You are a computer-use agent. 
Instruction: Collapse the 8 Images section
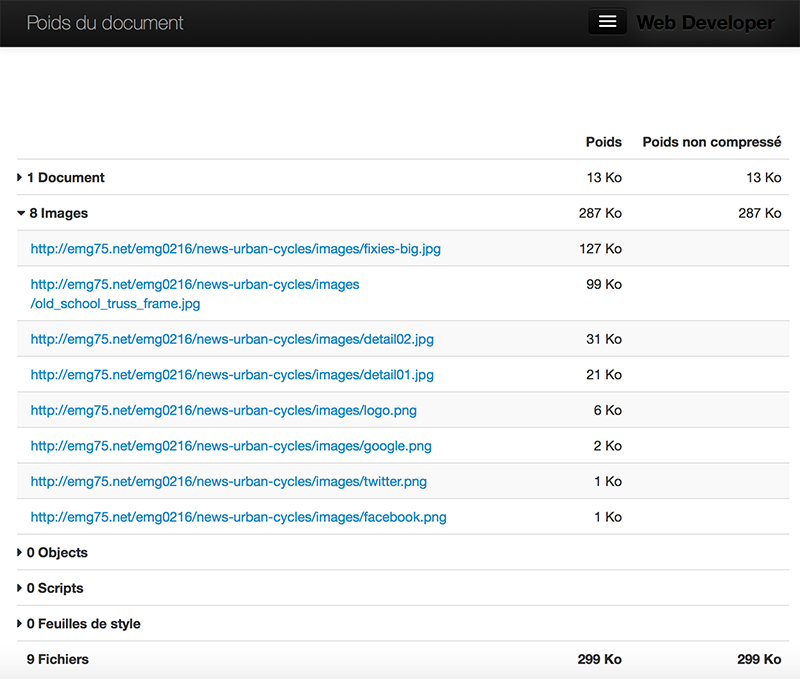[53, 213]
